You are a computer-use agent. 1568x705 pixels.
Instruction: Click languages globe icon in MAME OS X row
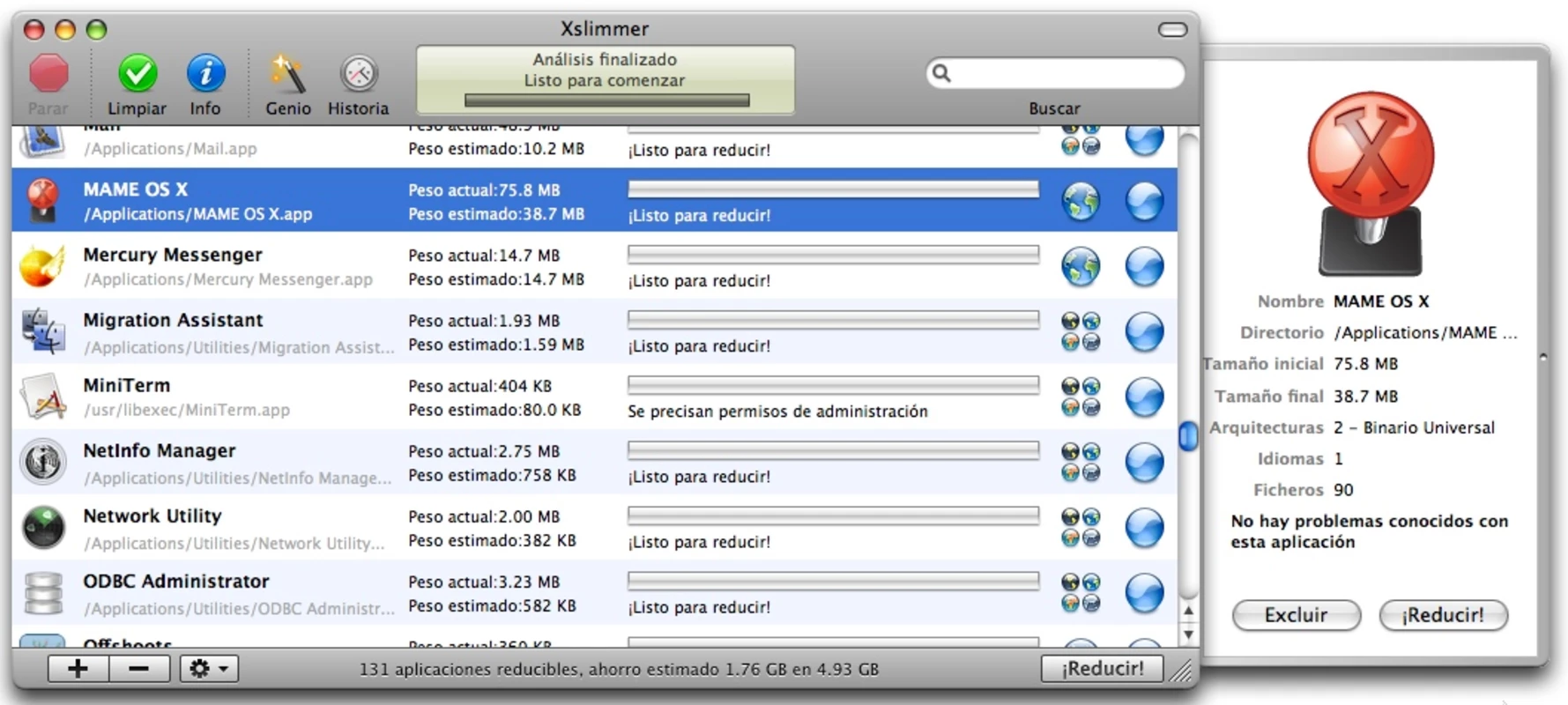point(1081,201)
